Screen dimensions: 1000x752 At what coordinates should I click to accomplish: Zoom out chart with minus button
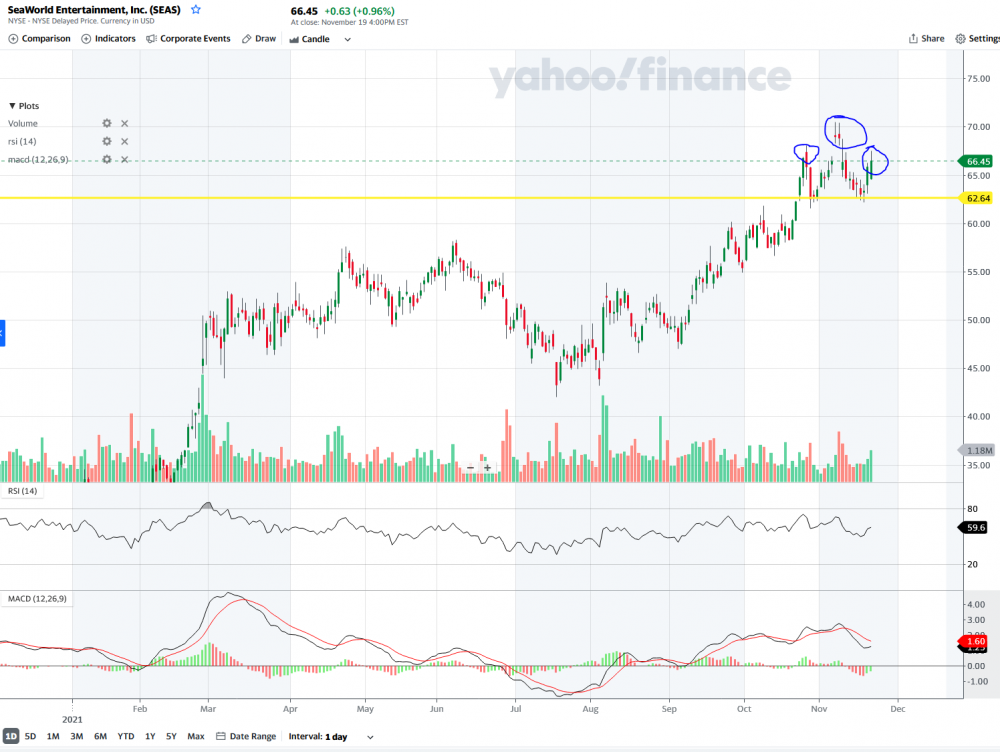click(x=471, y=468)
